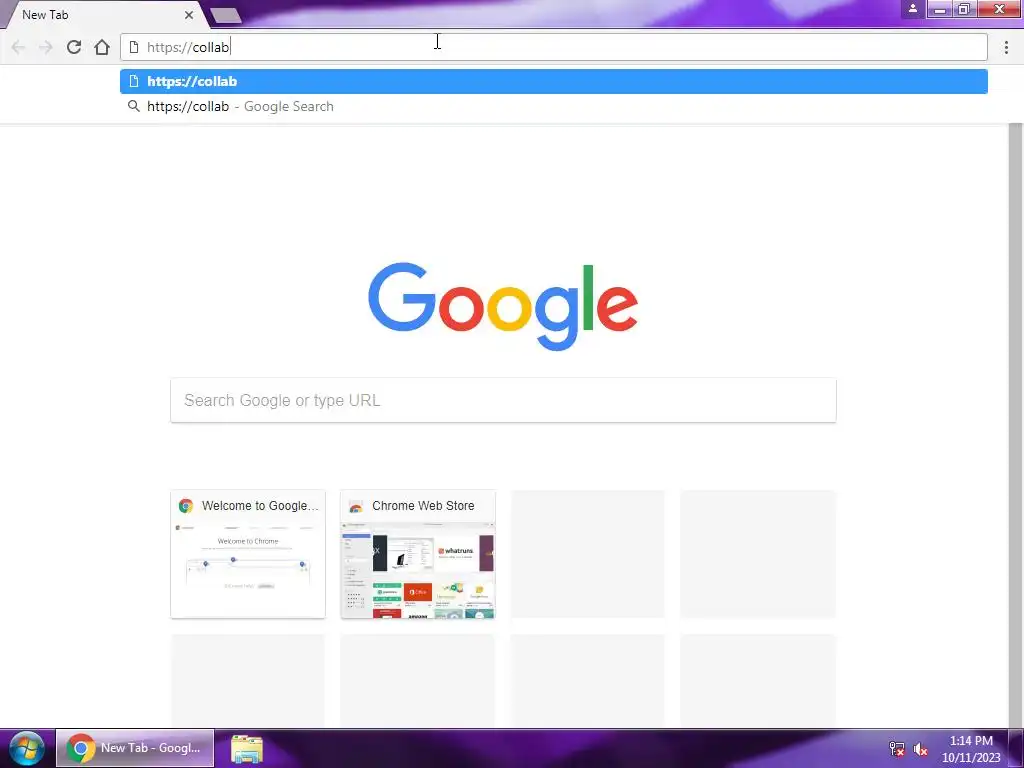Reload the current page
1024x768 pixels.
point(74,47)
